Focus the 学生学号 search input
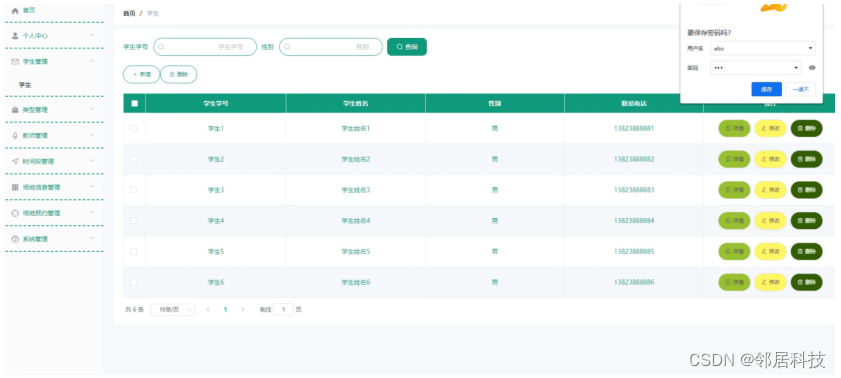 point(205,47)
